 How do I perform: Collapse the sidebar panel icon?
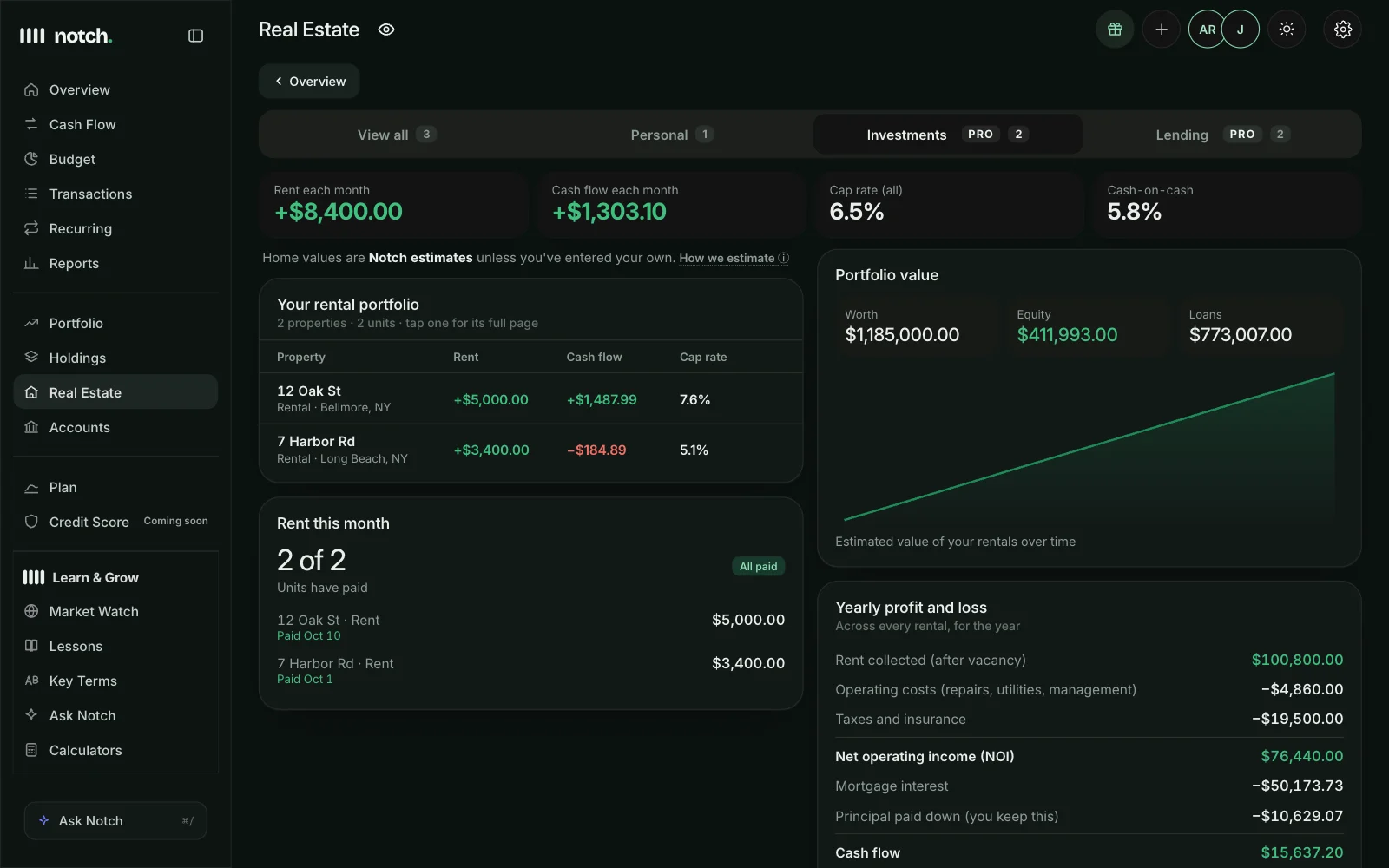pyautogui.click(x=195, y=36)
